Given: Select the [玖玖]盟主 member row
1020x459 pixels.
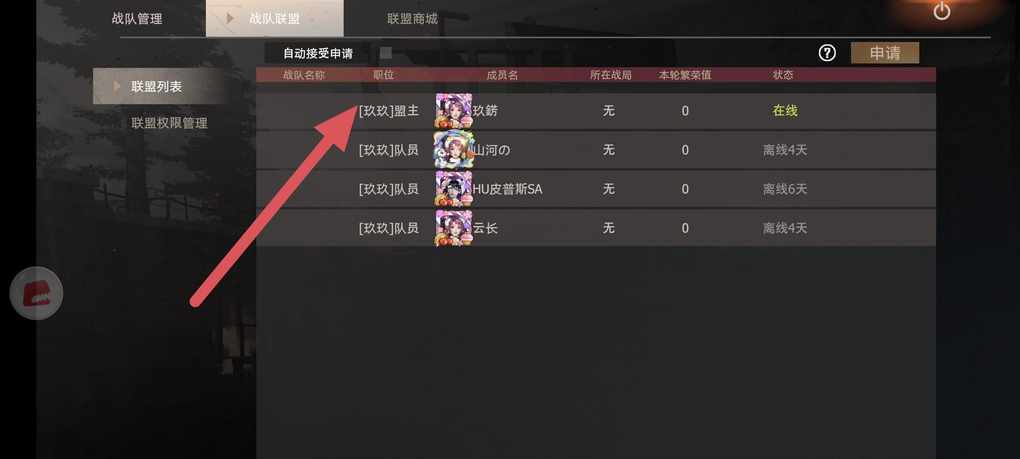Looking at the screenshot, I should point(596,111).
